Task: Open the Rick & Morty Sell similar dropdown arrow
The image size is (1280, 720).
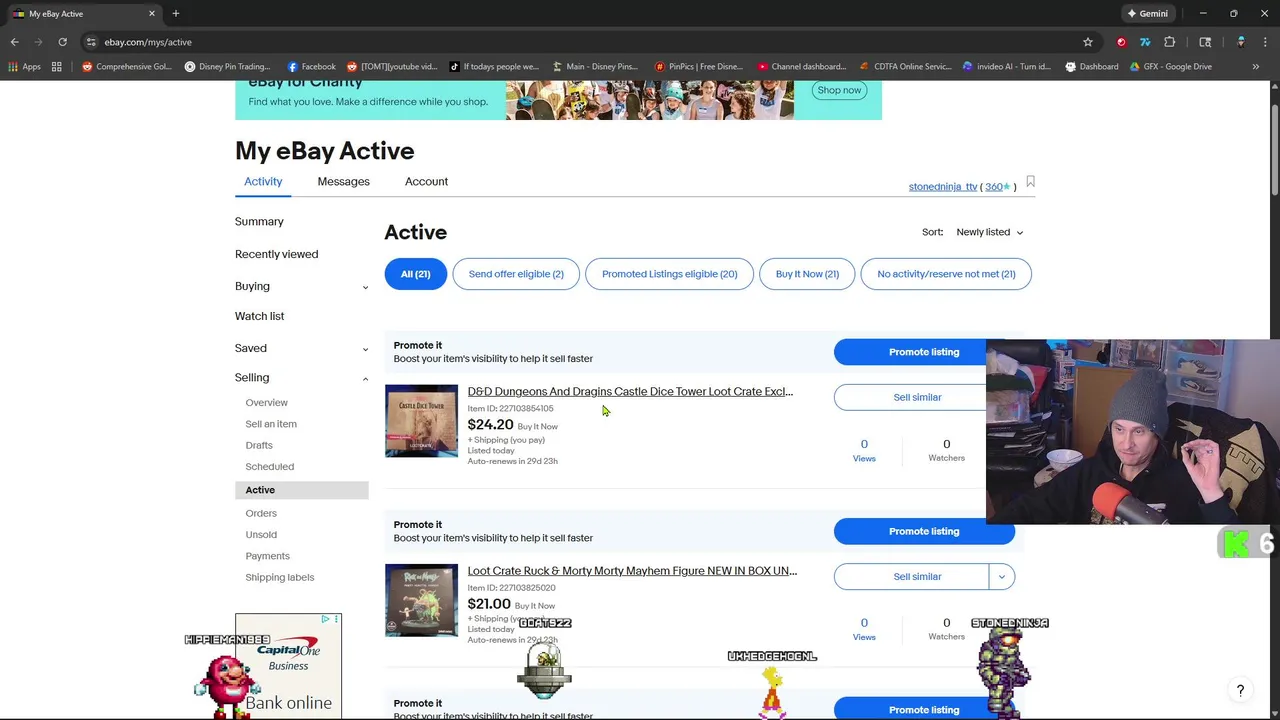Action: click(1001, 577)
